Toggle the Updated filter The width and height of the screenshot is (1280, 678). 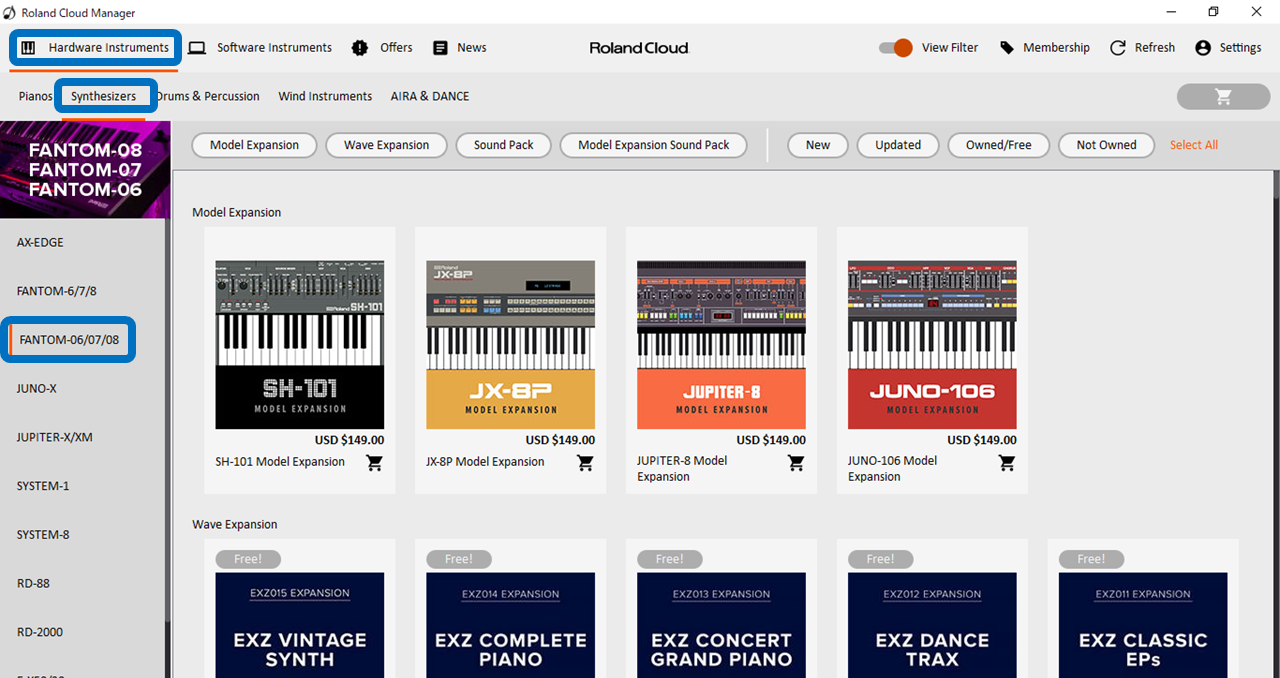pyautogui.click(x=898, y=145)
